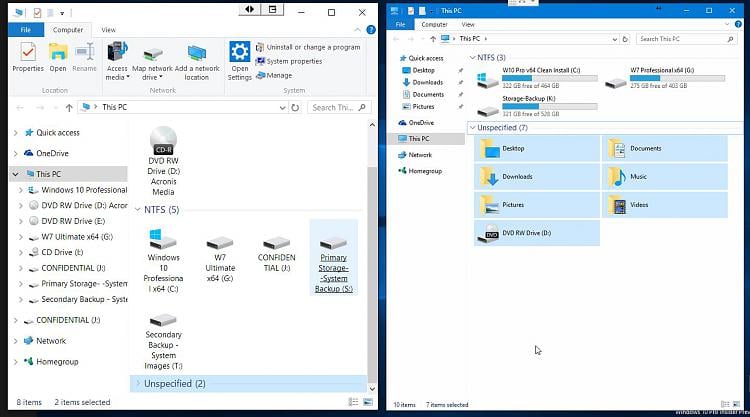Select the Downloads folder tile
Image resolution: width=750 pixels, height=417 pixels.
click(537, 177)
